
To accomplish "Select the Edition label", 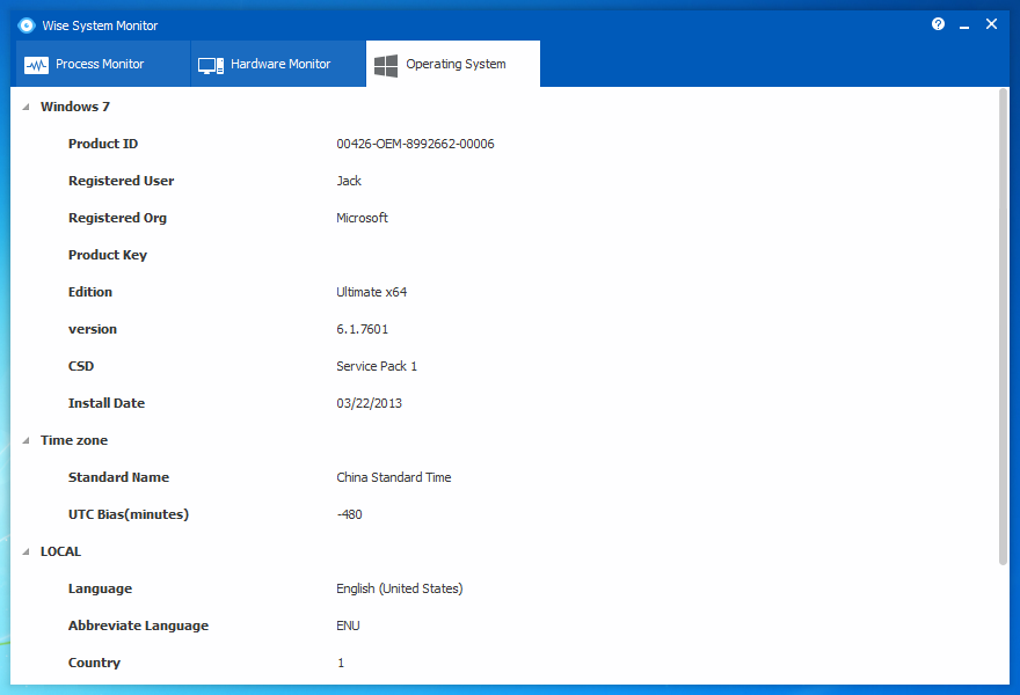I will [90, 292].
